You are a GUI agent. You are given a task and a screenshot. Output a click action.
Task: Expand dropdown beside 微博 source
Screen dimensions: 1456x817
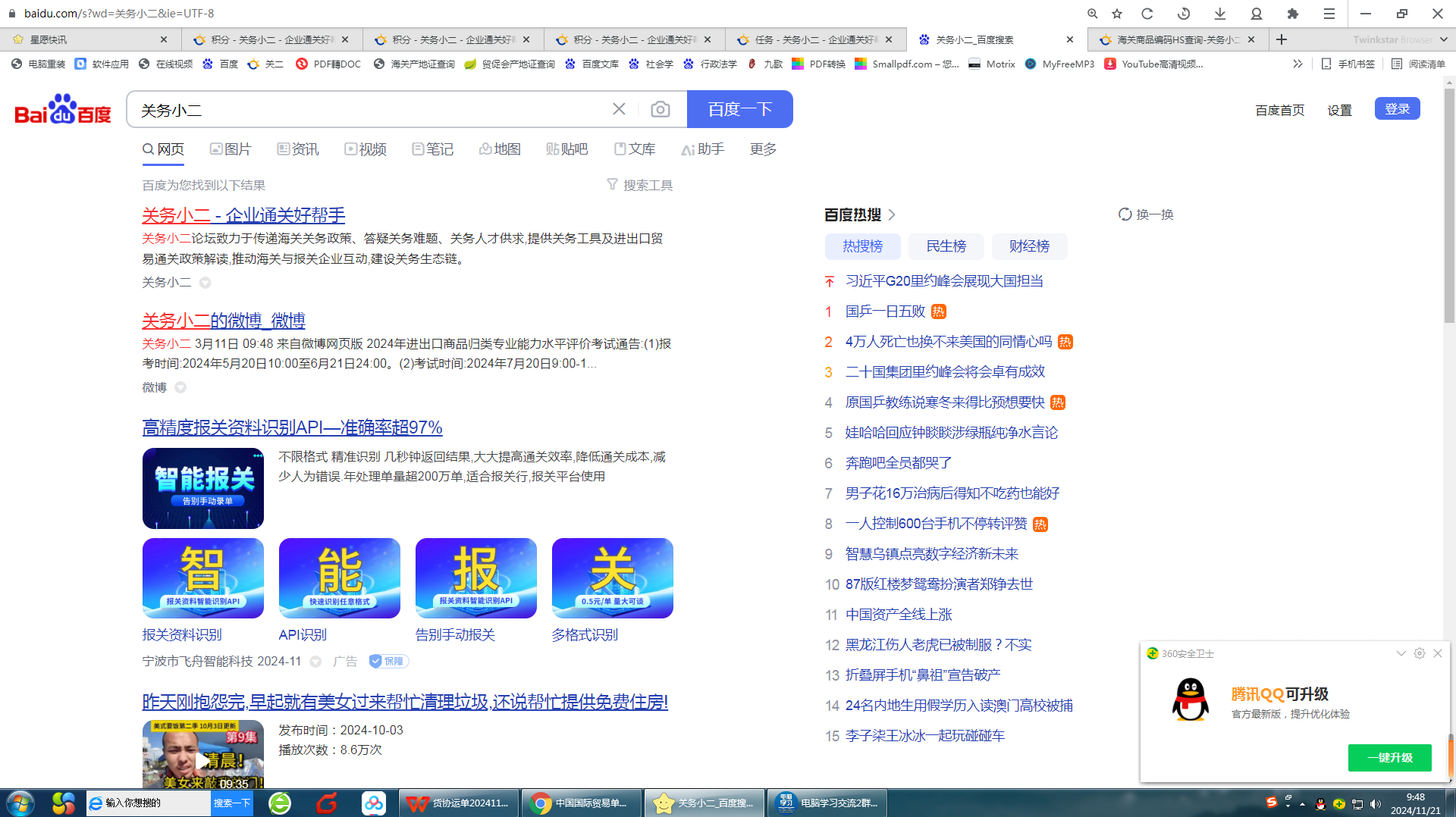click(x=180, y=387)
